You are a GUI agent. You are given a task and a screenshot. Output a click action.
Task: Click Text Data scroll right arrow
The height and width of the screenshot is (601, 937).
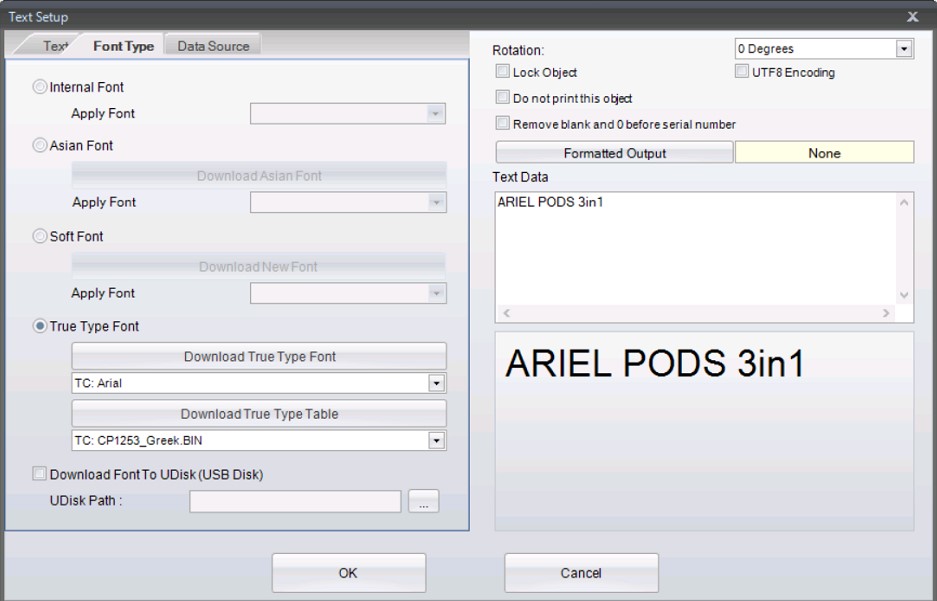(x=886, y=313)
